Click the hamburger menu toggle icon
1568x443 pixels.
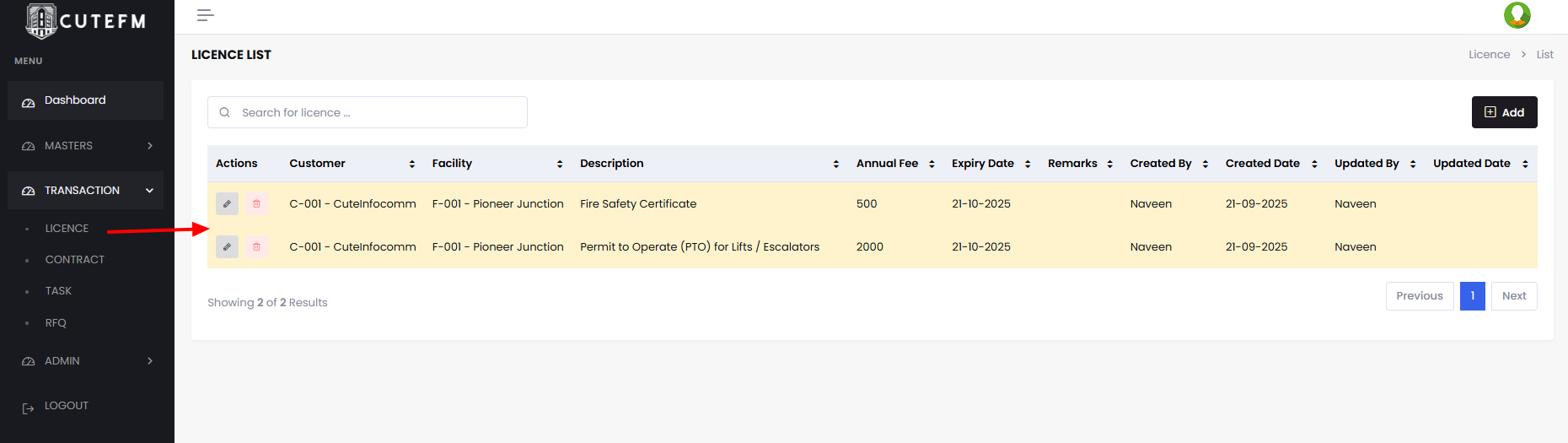(205, 15)
